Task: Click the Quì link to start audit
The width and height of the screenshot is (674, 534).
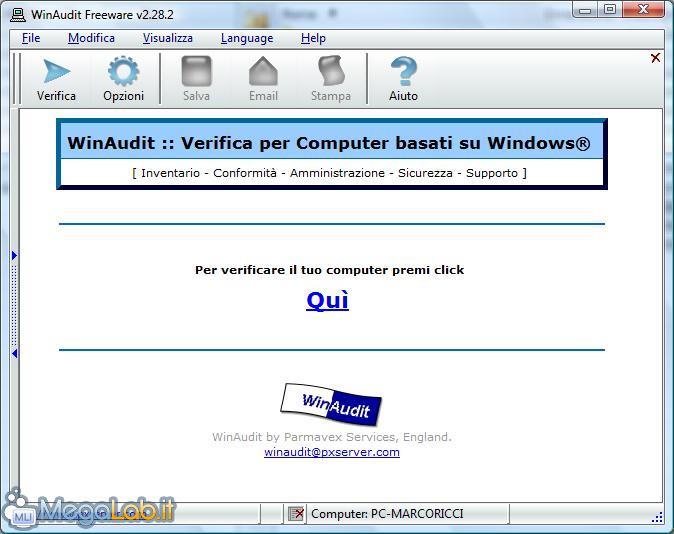Action: click(328, 300)
